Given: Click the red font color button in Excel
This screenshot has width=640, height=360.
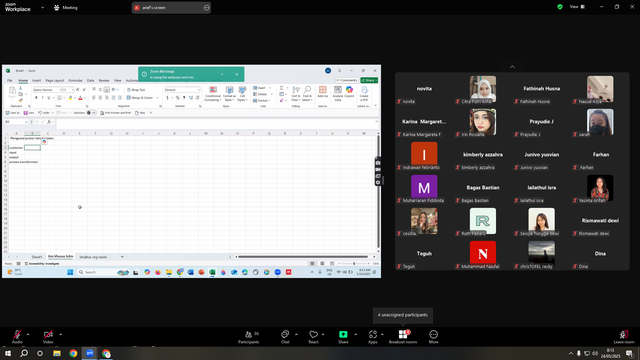Looking at the screenshot, I should click(80, 98).
